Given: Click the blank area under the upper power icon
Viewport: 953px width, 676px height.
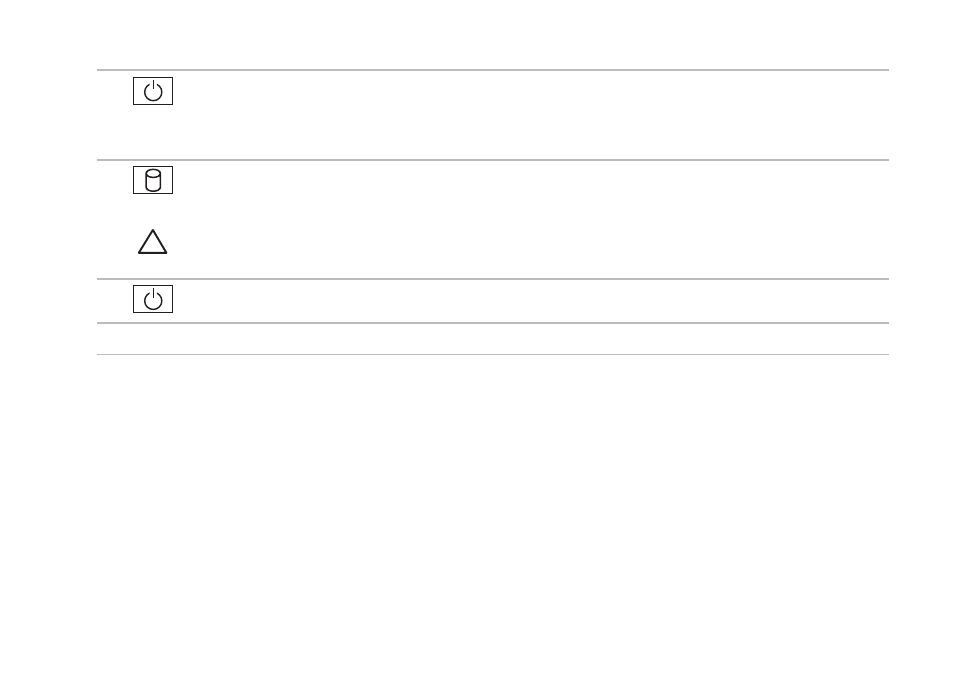Looking at the screenshot, I should pos(153,131).
